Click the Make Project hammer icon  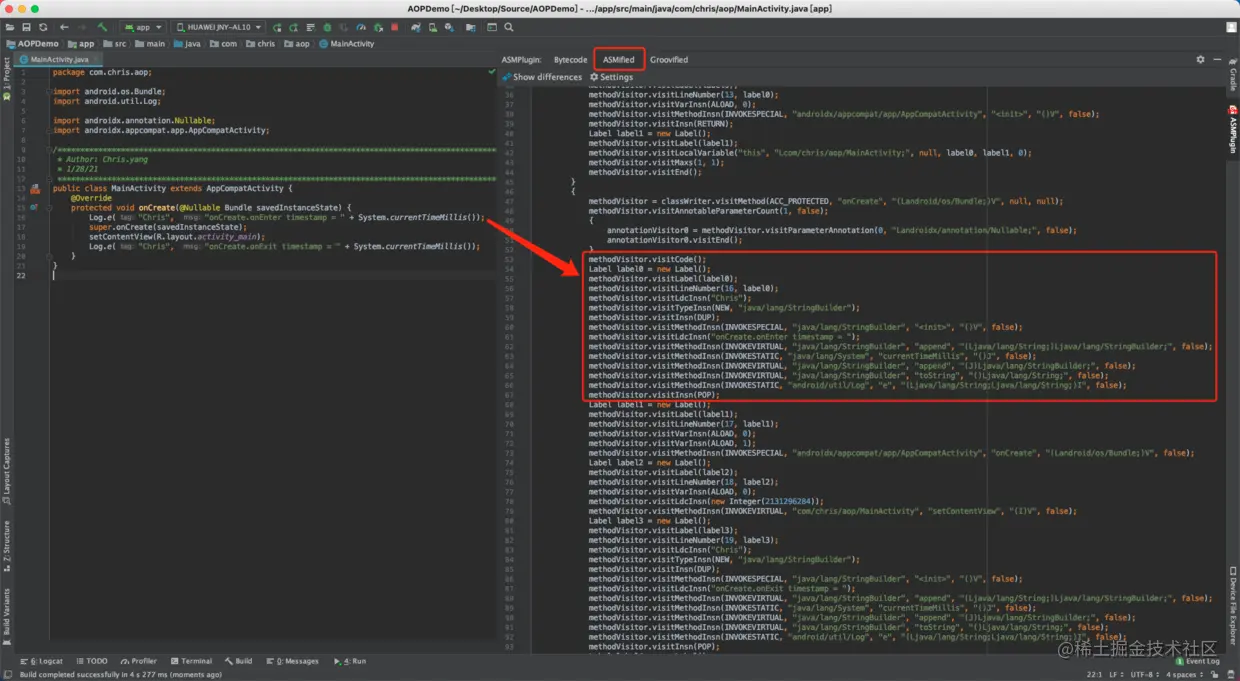click(104, 27)
